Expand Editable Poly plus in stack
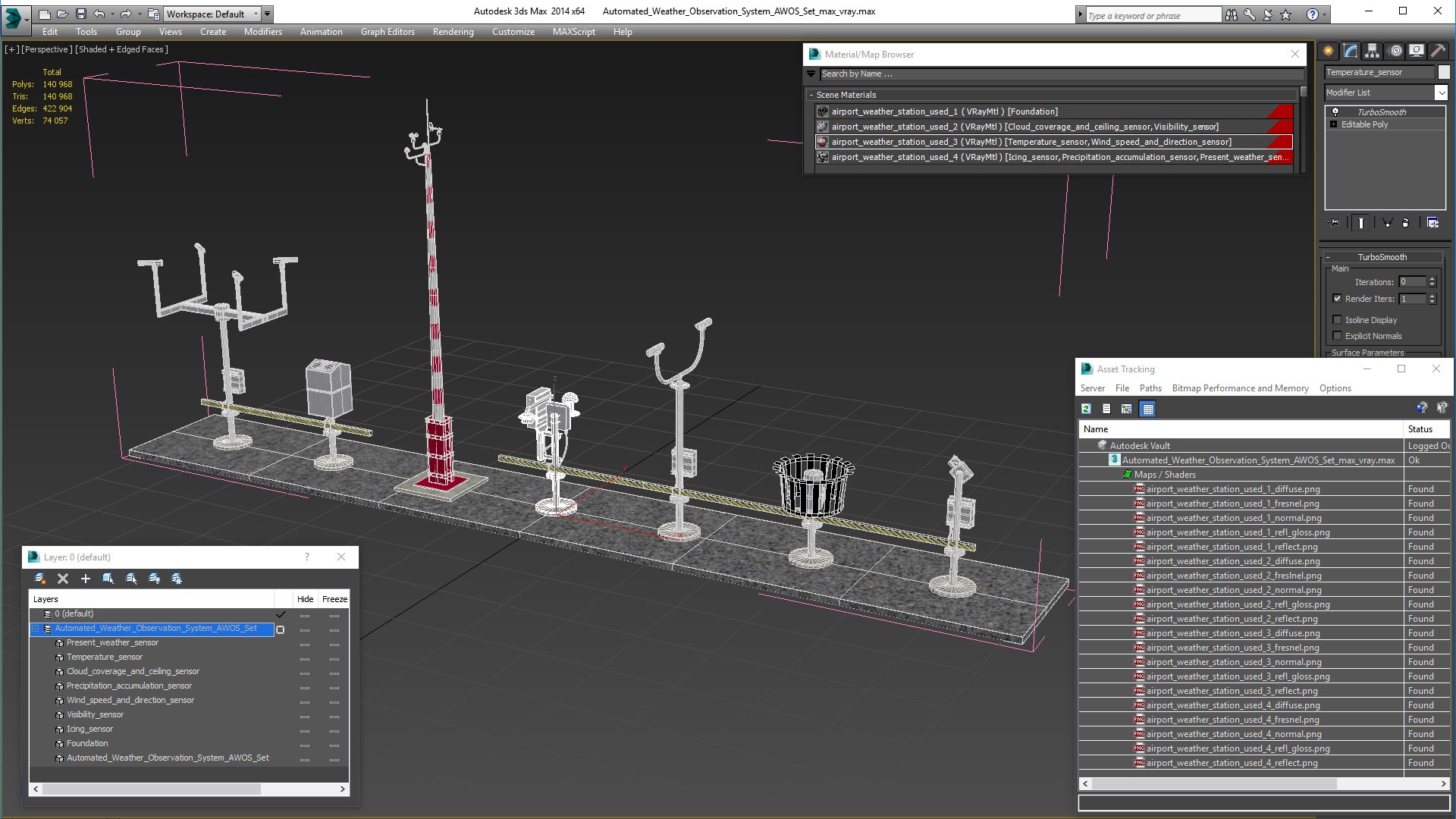Image resolution: width=1456 pixels, height=819 pixels. 1334,124
